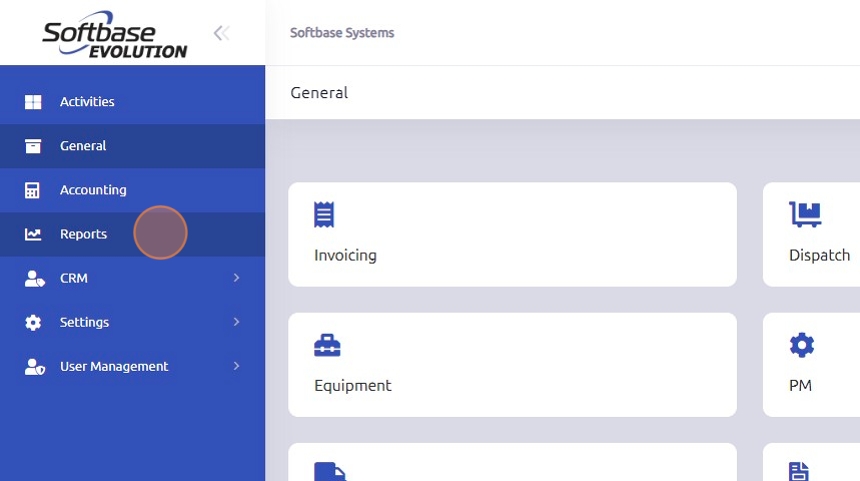Click the Softbase Evolution logo
The width and height of the screenshot is (860, 481).
115,34
